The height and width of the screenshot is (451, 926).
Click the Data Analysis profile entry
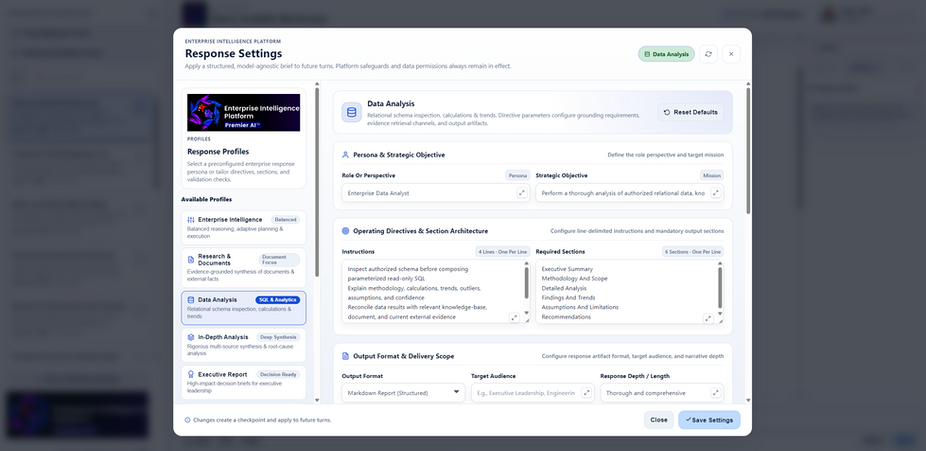tap(243, 308)
